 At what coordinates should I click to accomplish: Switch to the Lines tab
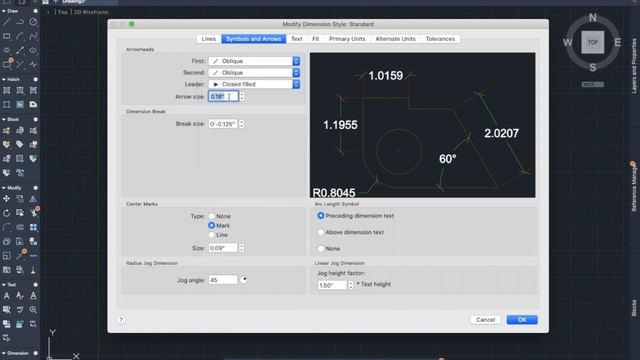(209, 39)
